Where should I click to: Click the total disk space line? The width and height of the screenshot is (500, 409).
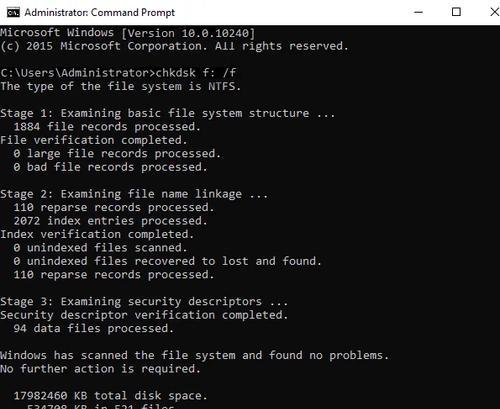(x=110, y=396)
